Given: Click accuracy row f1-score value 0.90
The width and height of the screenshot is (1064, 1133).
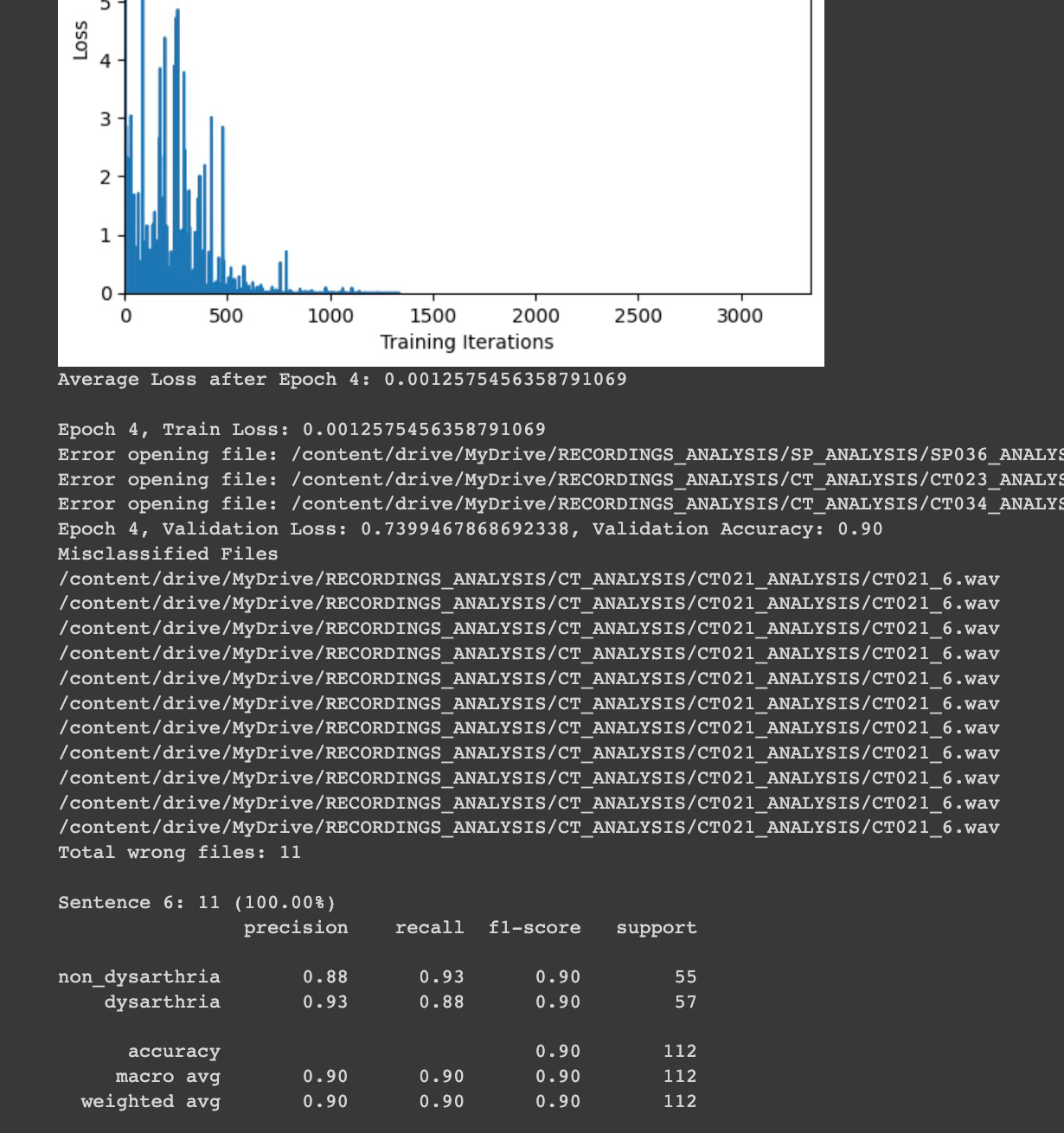Looking at the screenshot, I should pyautogui.click(x=558, y=1052).
